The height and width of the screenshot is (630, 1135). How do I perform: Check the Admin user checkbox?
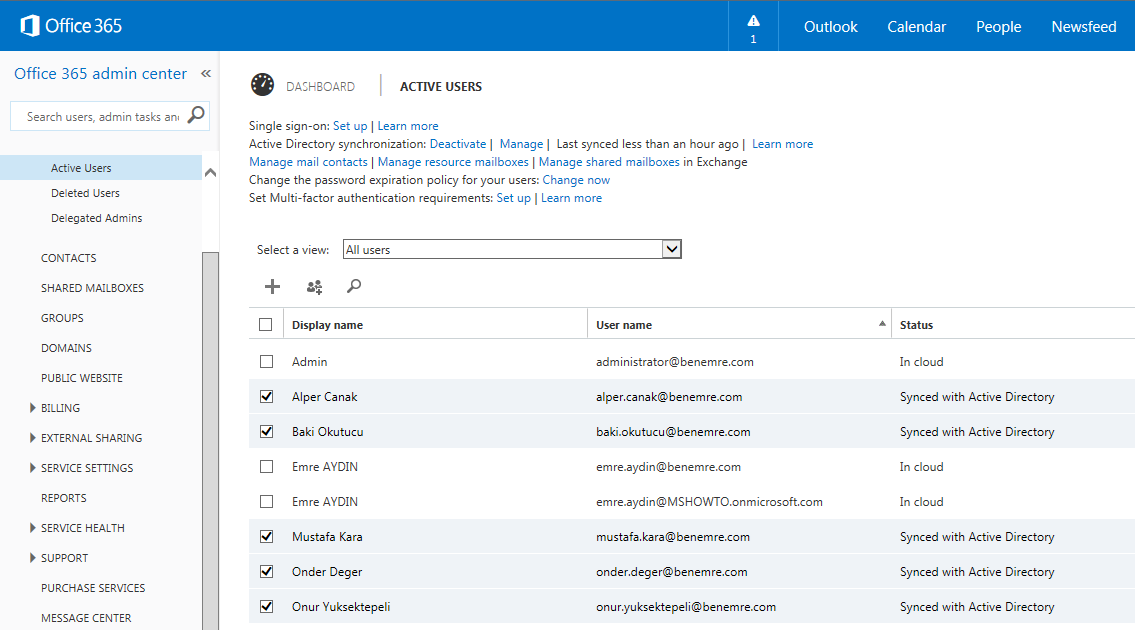point(266,361)
